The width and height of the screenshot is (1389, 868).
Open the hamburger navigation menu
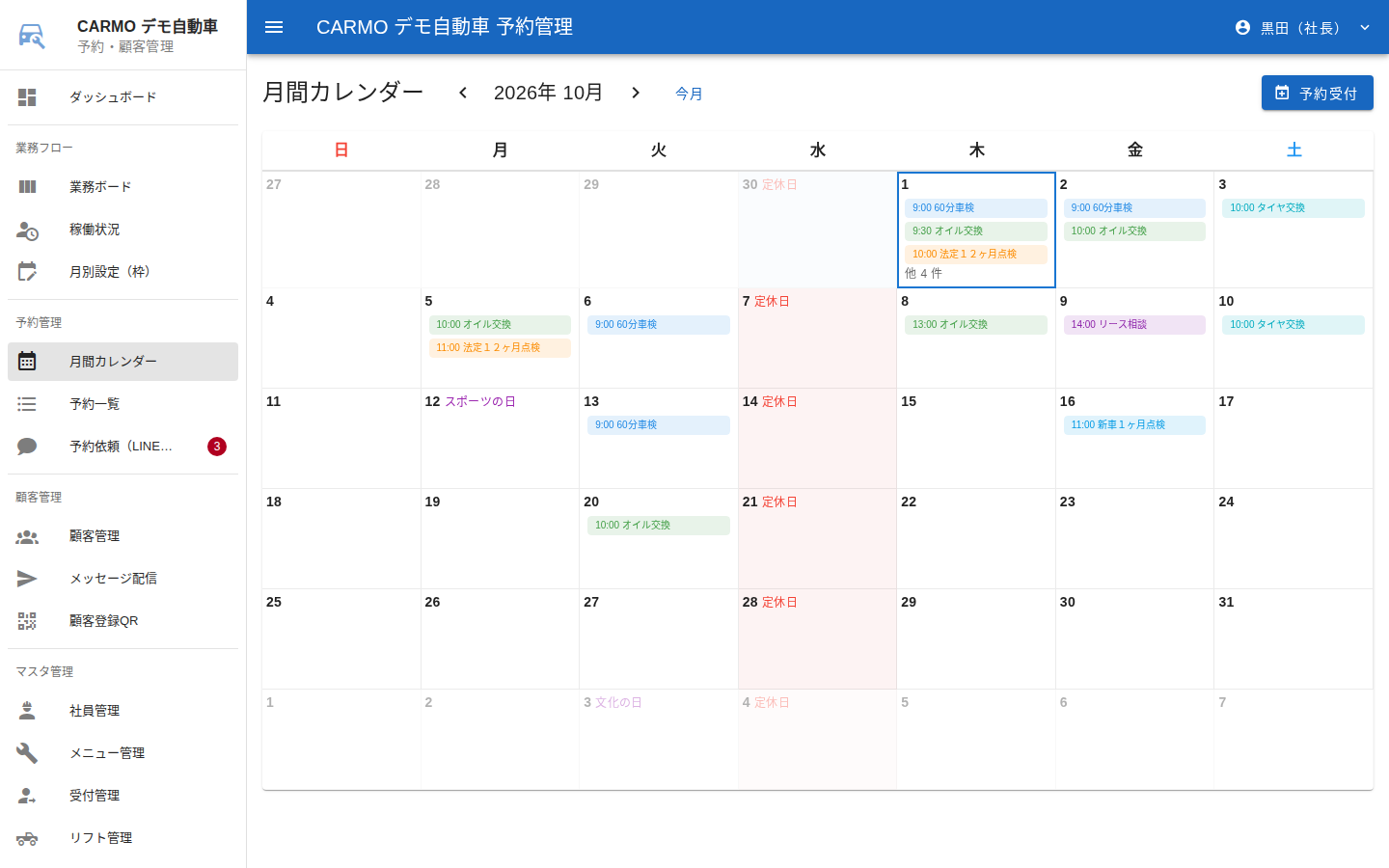pyautogui.click(x=274, y=27)
